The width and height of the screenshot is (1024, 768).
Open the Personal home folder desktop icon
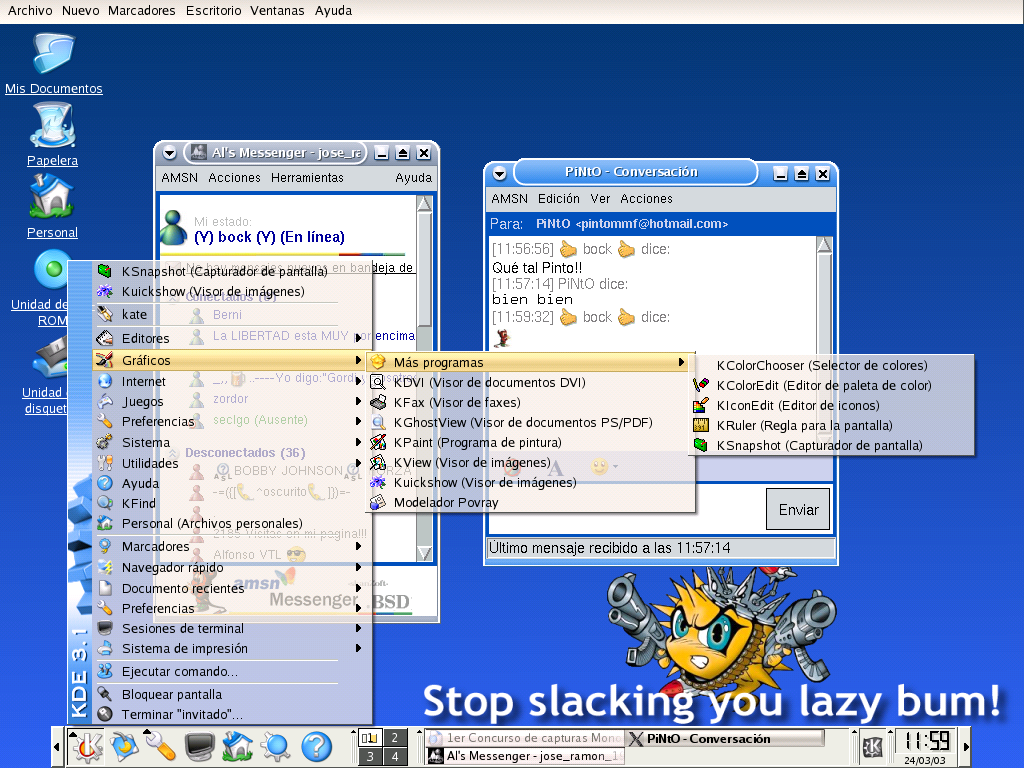point(52,208)
